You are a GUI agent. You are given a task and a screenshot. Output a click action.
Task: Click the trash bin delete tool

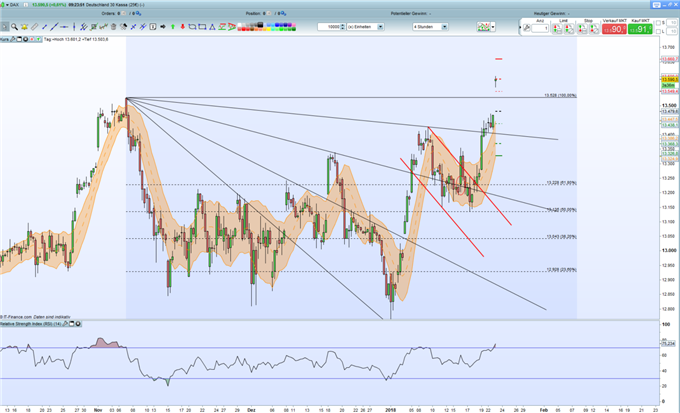coord(114,26)
